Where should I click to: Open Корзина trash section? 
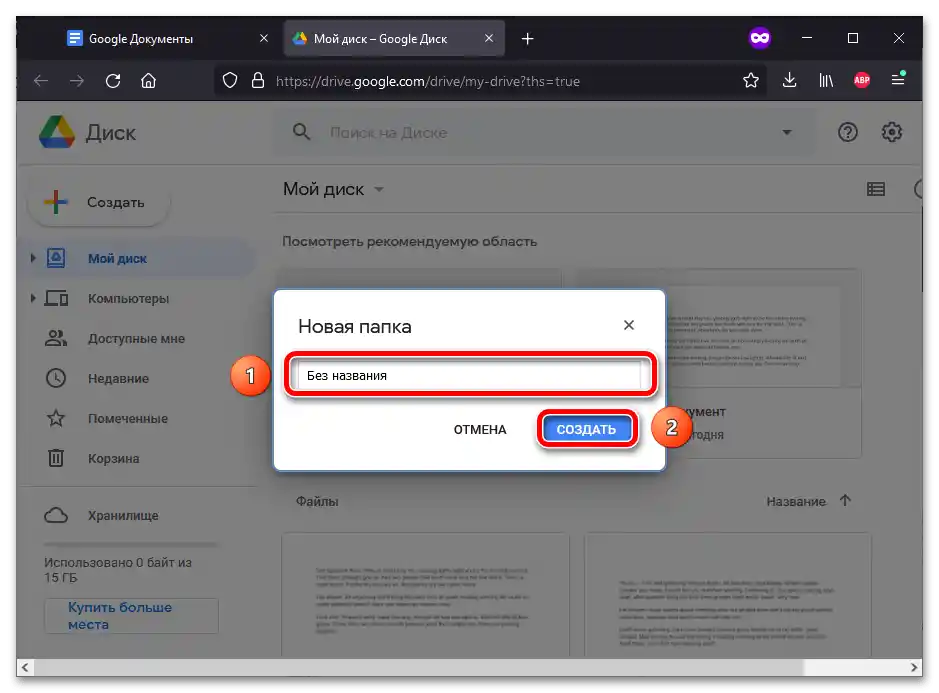tap(113, 459)
